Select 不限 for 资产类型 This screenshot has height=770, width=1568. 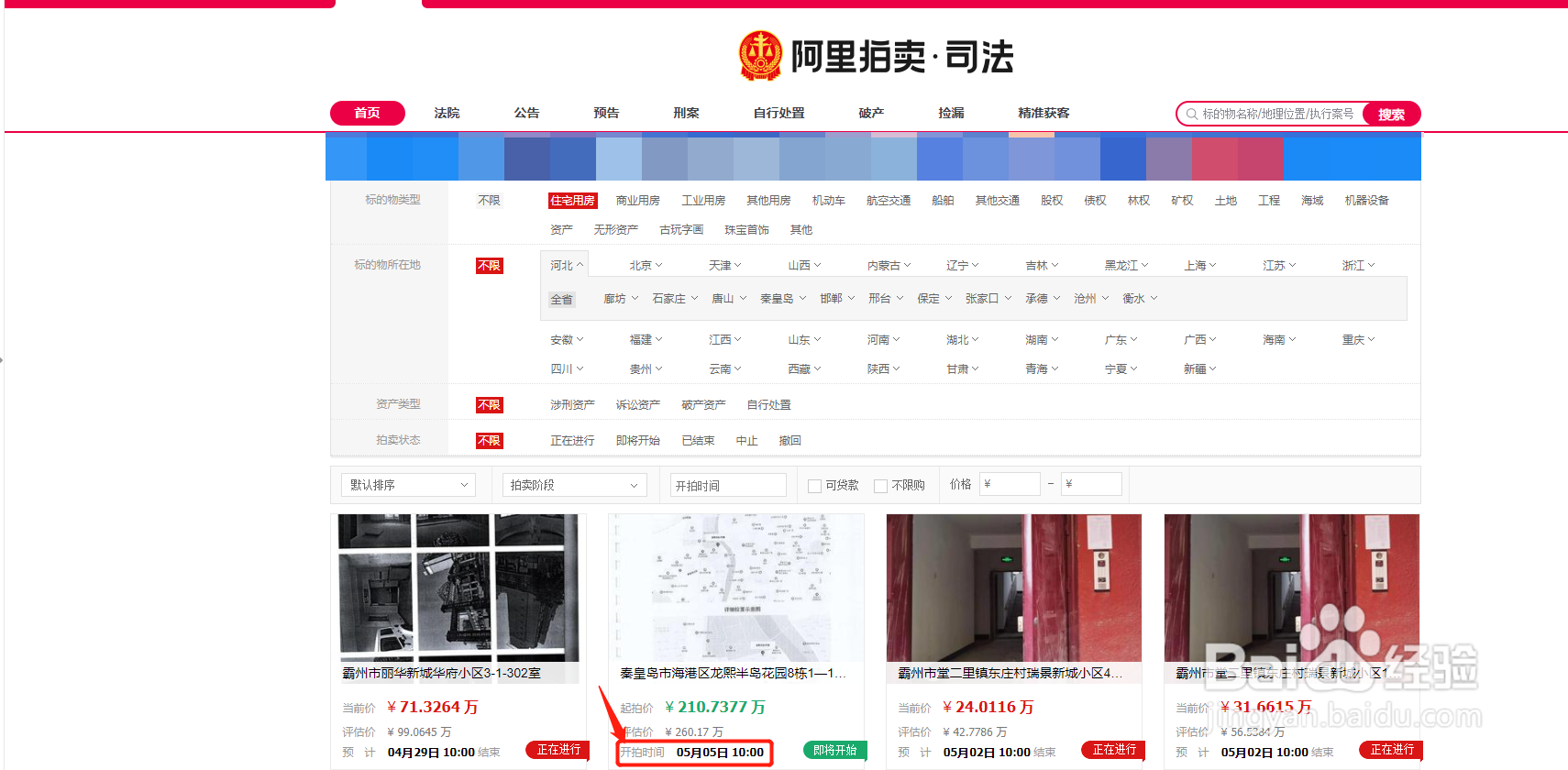(489, 405)
